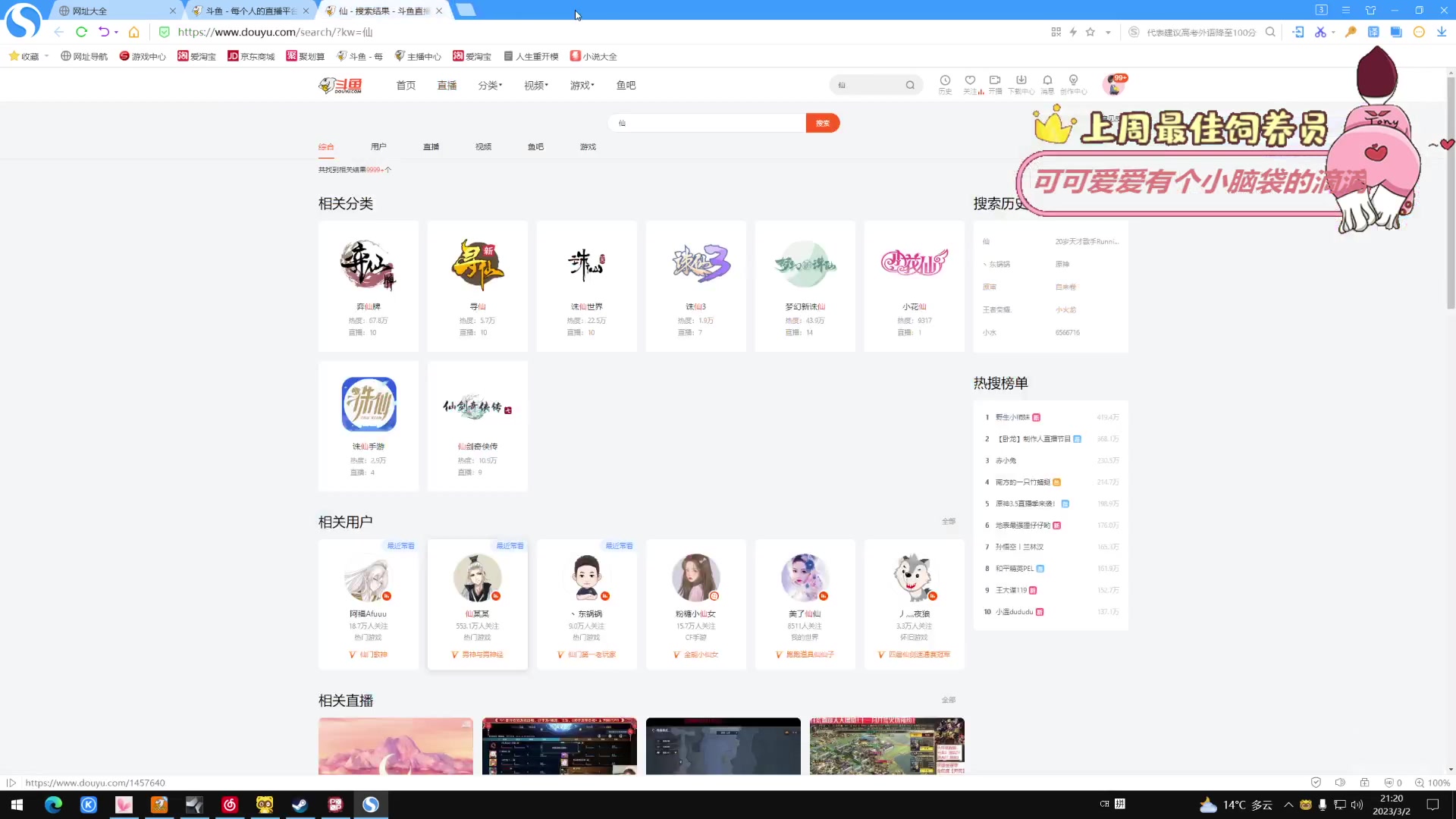1456x819 pixels.
Task: Expand the undo arrow dropdown beside refresh
Action: pyautogui.click(x=116, y=32)
